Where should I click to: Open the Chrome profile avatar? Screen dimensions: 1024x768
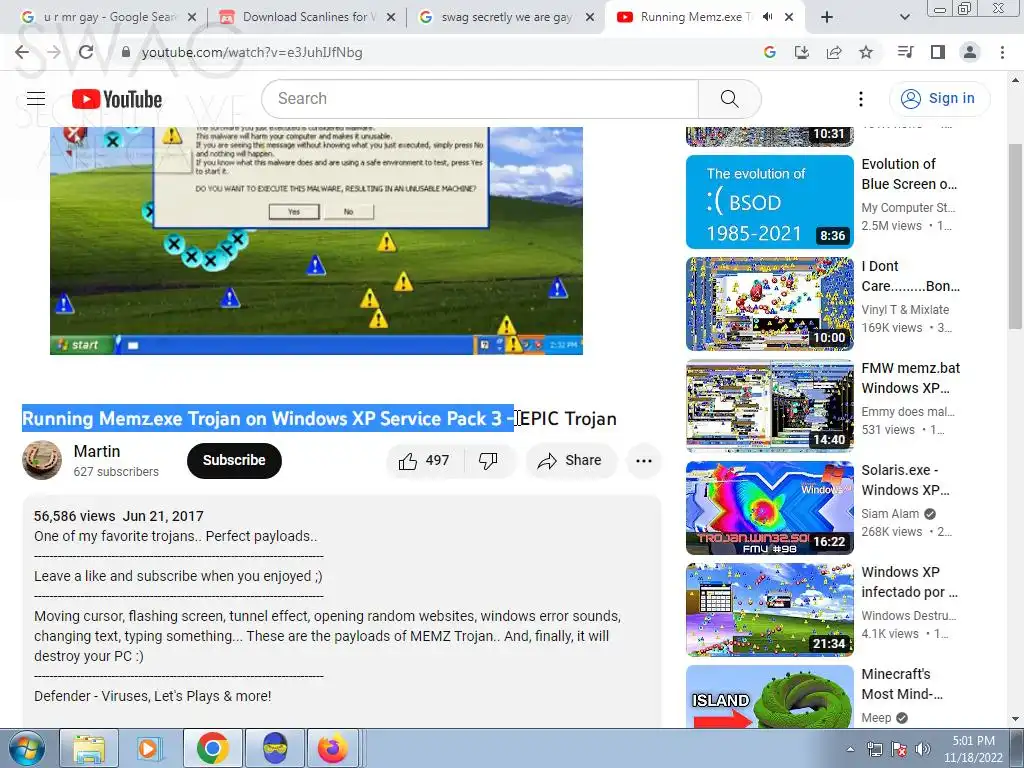click(x=970, y=52)
